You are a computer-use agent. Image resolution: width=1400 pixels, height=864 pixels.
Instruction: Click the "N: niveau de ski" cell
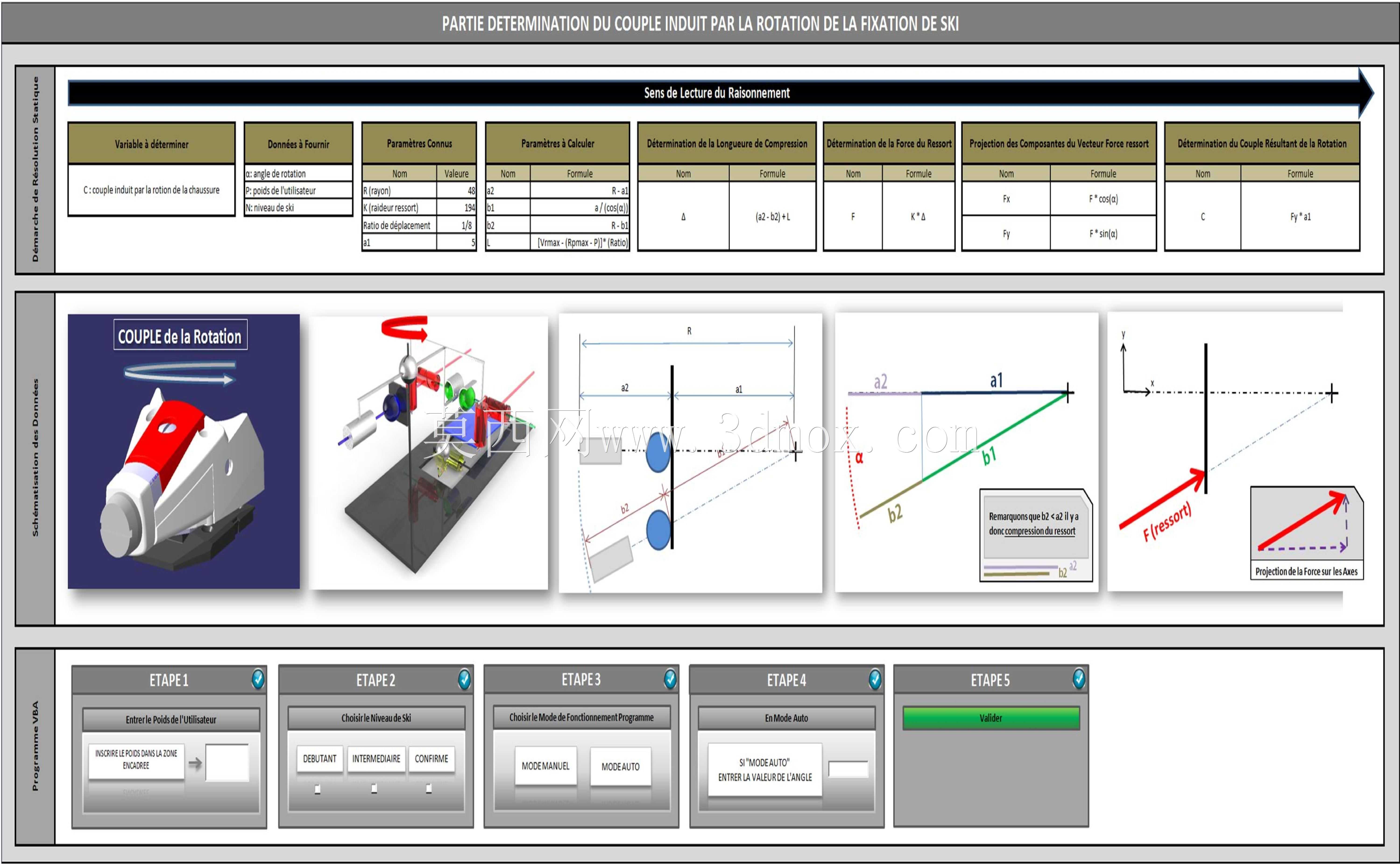tap(299, 207)
